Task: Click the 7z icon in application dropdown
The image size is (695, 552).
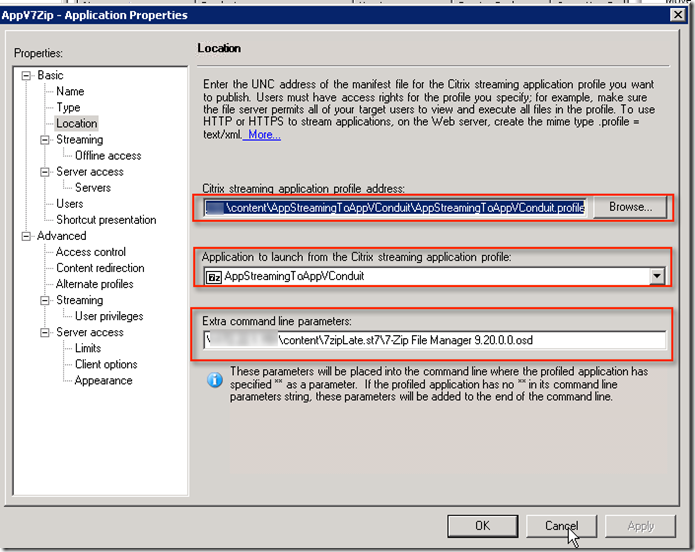Action: click(214, 277)
